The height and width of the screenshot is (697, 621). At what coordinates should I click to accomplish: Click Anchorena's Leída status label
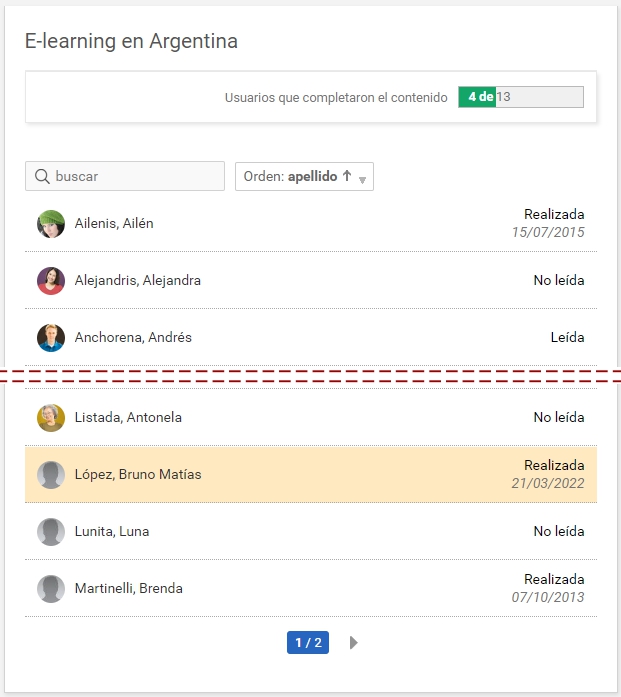567,338
